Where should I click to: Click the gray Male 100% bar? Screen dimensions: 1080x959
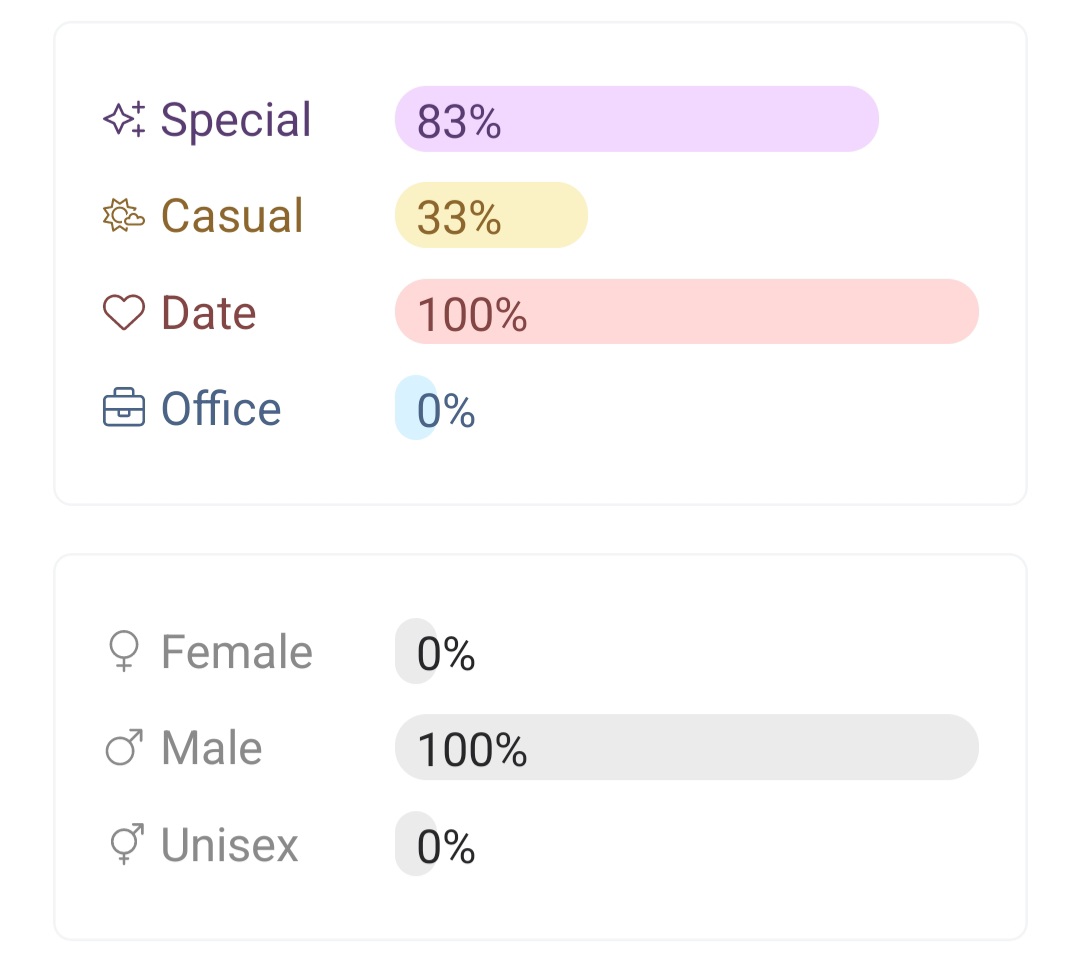pyautogui.click(x=686, y=747)
